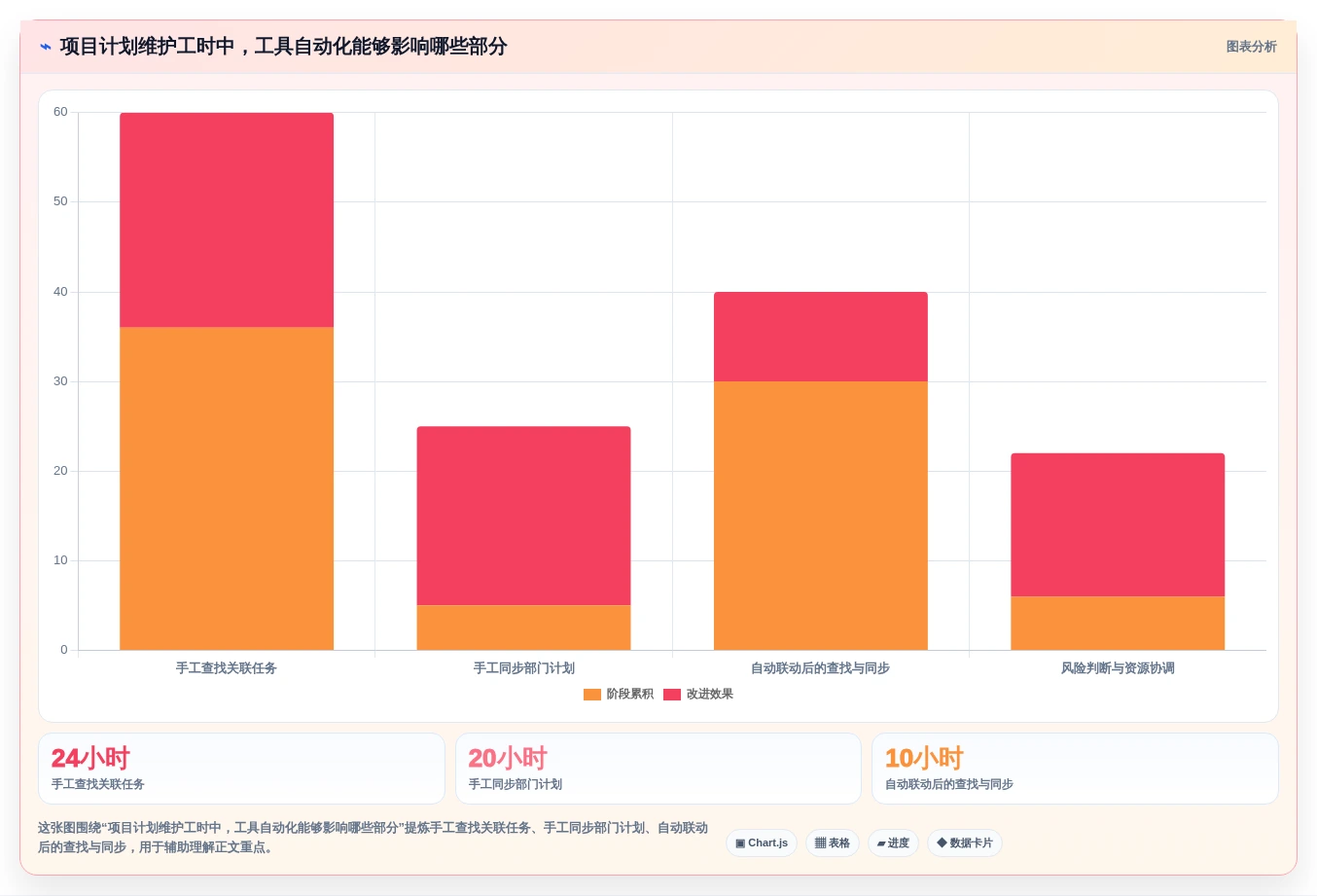The image size is (1317, 896).
Task: Click the x-axis label 手工同步部门计划
Action: pos(523,668)
